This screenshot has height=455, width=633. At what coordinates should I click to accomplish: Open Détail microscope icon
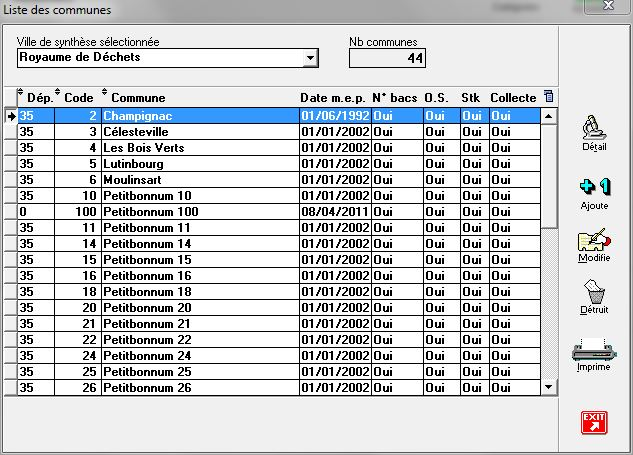pyautogui.click(x=593, y=129)
